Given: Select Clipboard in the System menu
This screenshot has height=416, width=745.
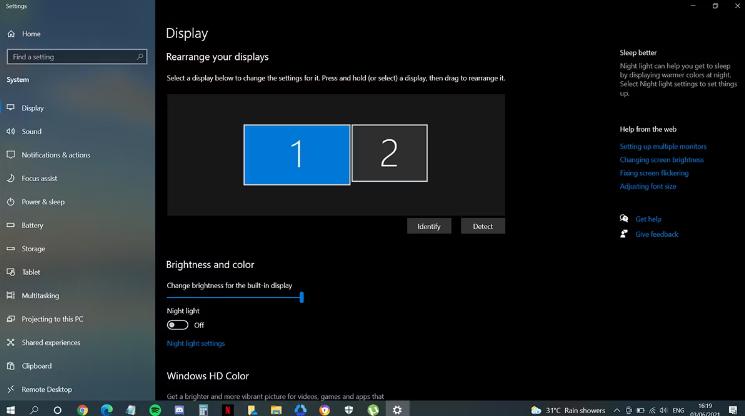Looking at the screenshot, I should 37,366.
